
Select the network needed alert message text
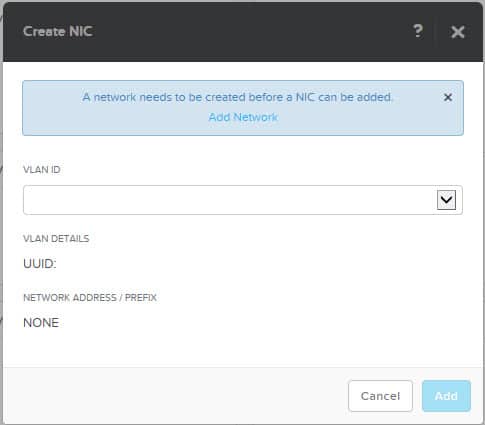(238, 97)
